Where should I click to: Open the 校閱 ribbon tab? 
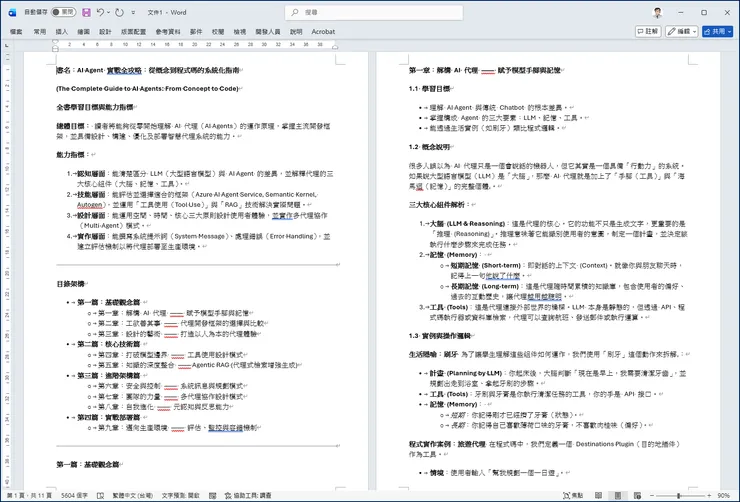tap(218, 32)
